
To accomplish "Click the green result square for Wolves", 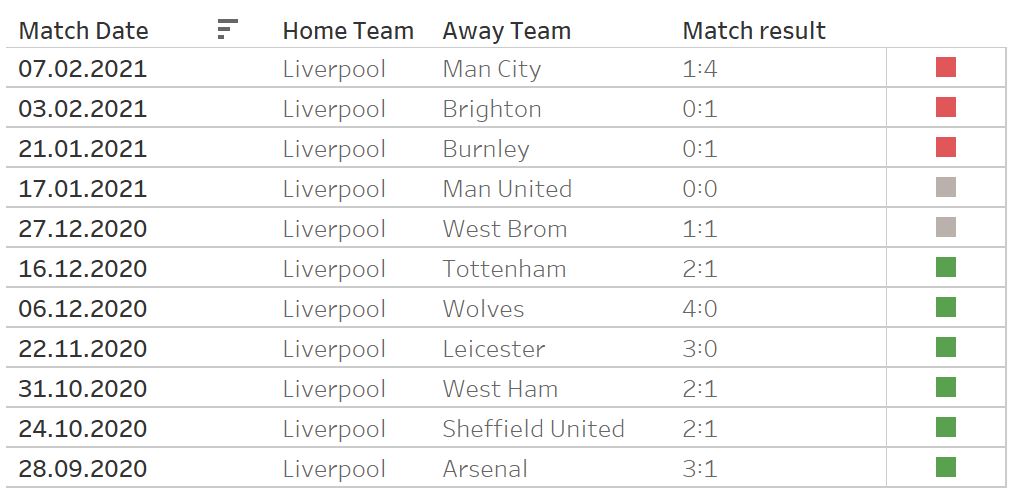I will pos(946,308).
